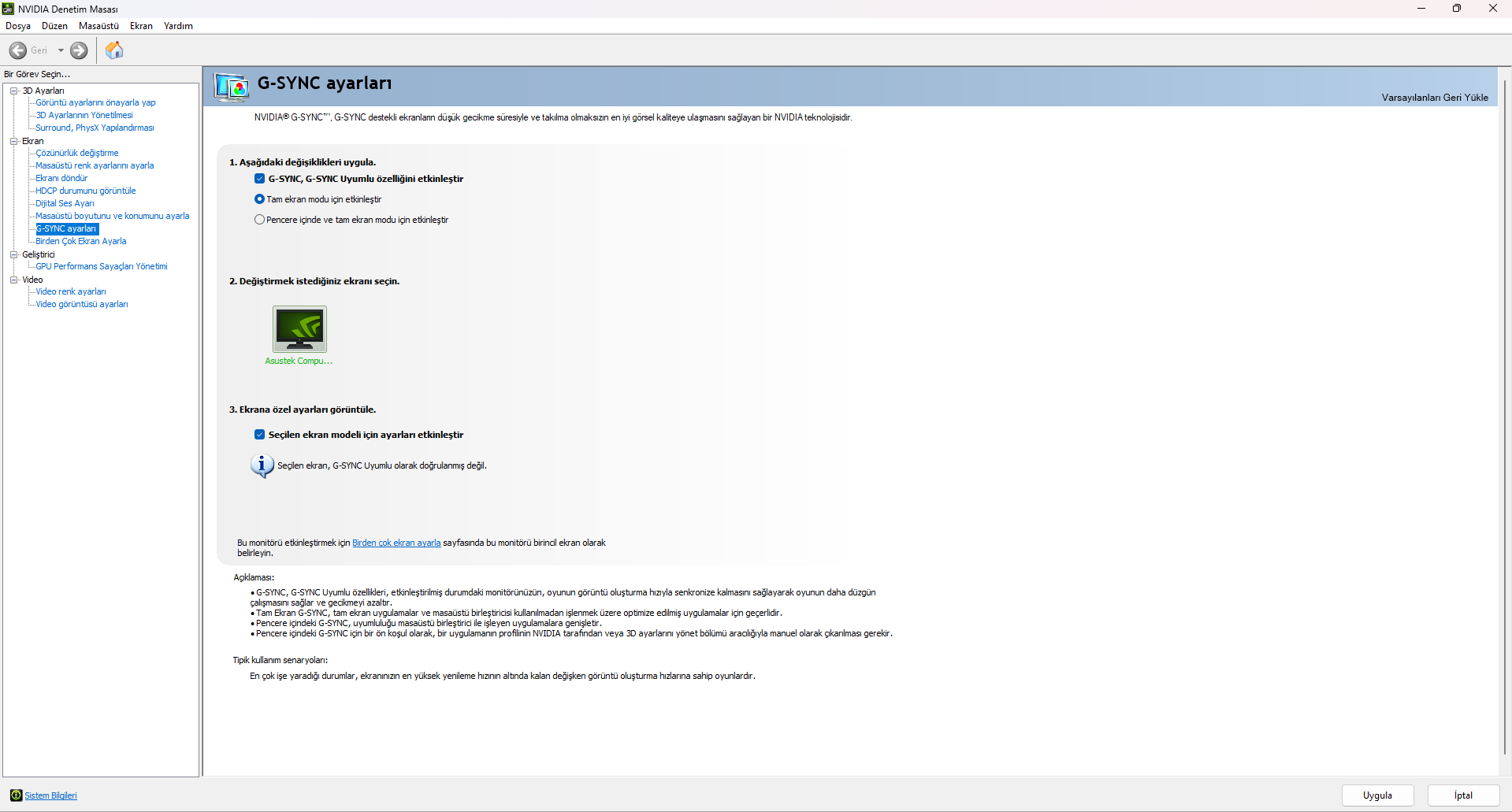Click Varsayılanları Geri Yükle link
The height and width of the screenshot is (812, 1512).
pos(1435,98)
